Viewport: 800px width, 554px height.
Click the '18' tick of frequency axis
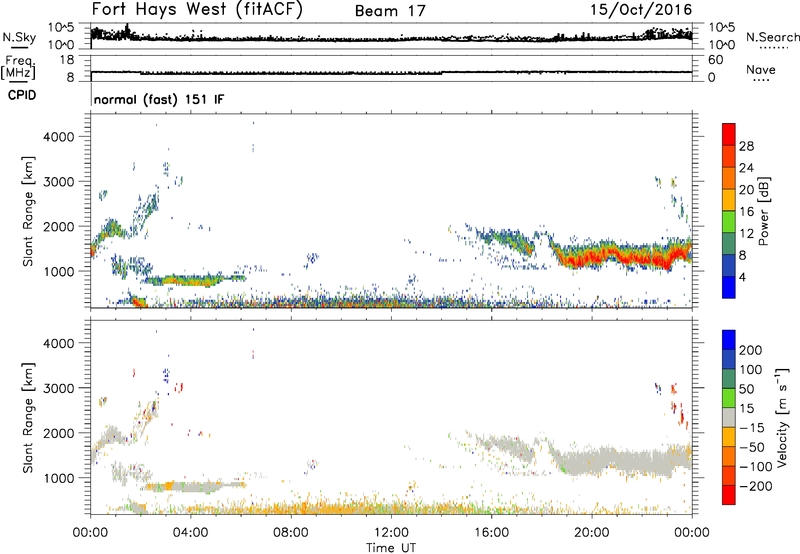(x=67, y=60)
